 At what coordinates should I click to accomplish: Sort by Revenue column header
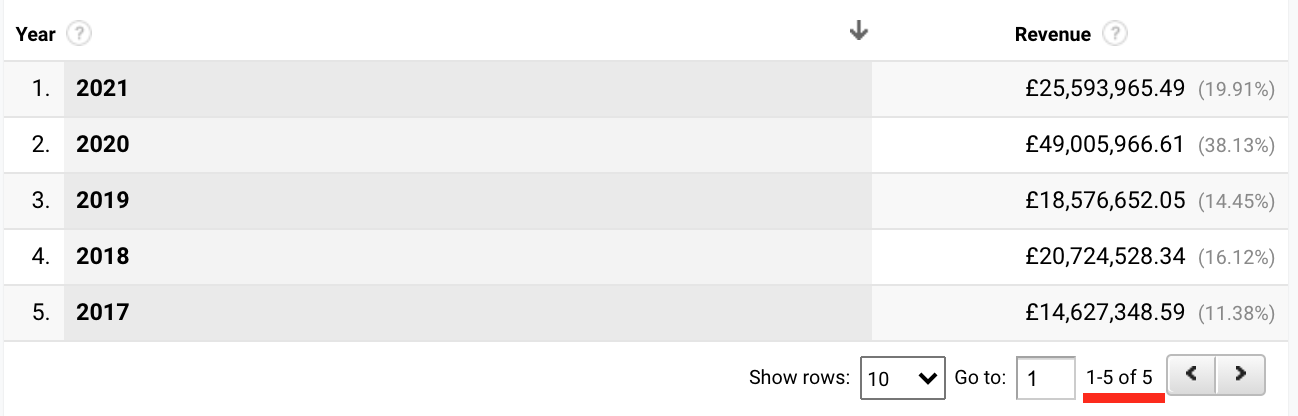coord(1052,34)
